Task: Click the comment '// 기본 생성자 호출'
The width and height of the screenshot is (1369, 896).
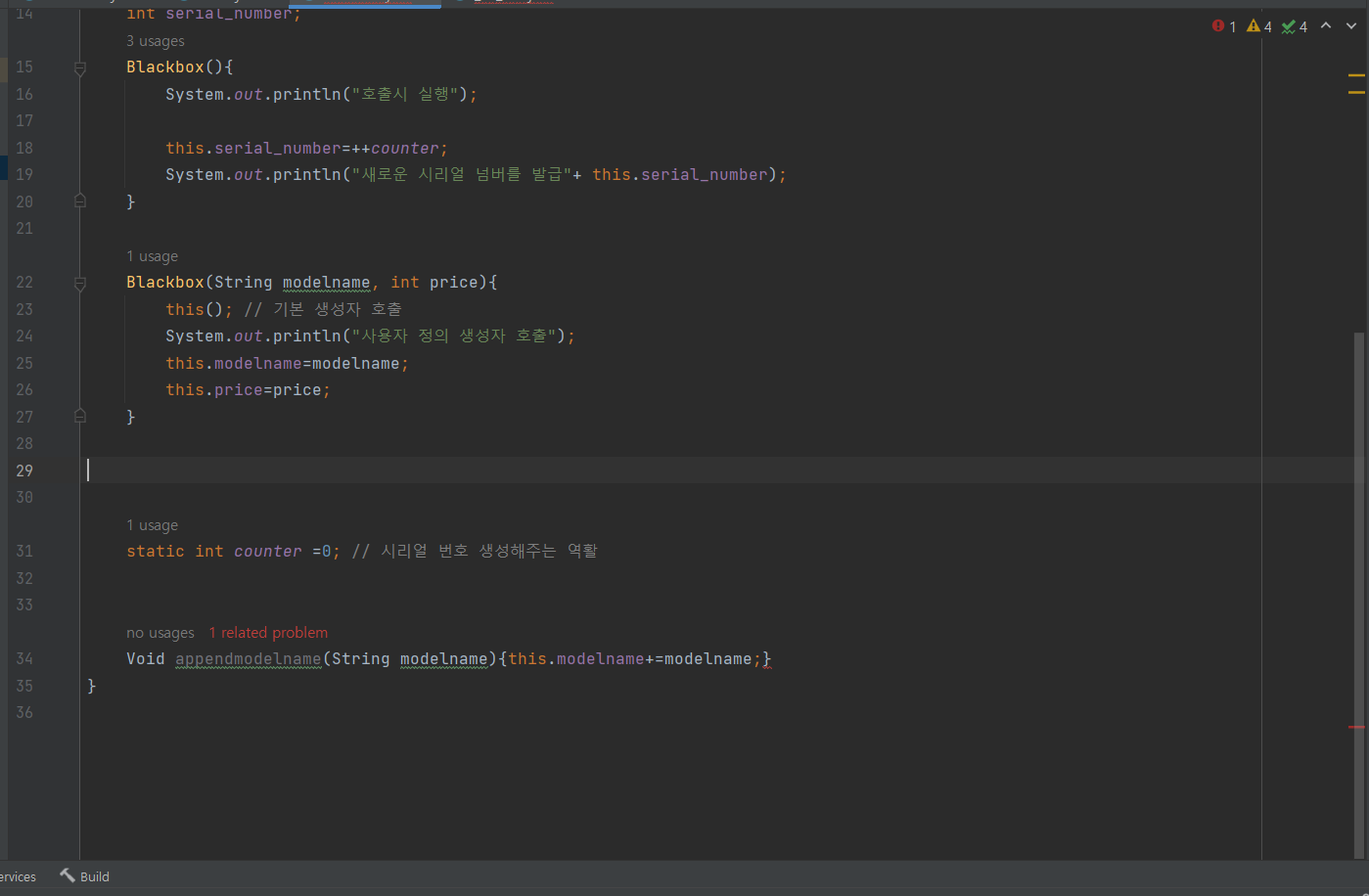Action: (323, 309)
